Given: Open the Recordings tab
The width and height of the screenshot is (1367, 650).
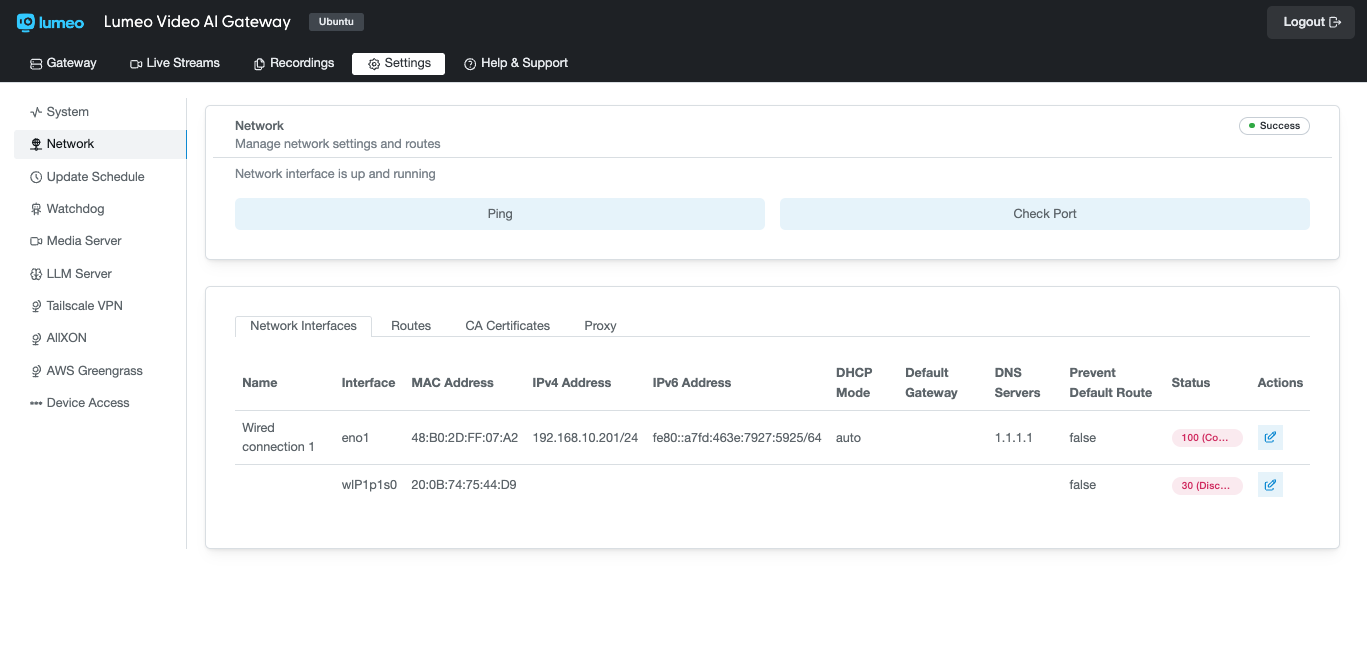Looking at the screenshot, I should pyautogui.click(x=294, y=63).
